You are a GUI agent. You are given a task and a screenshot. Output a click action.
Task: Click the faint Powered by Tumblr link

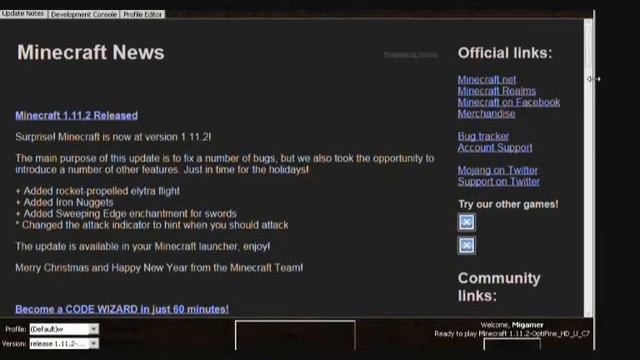click(411, 54)
